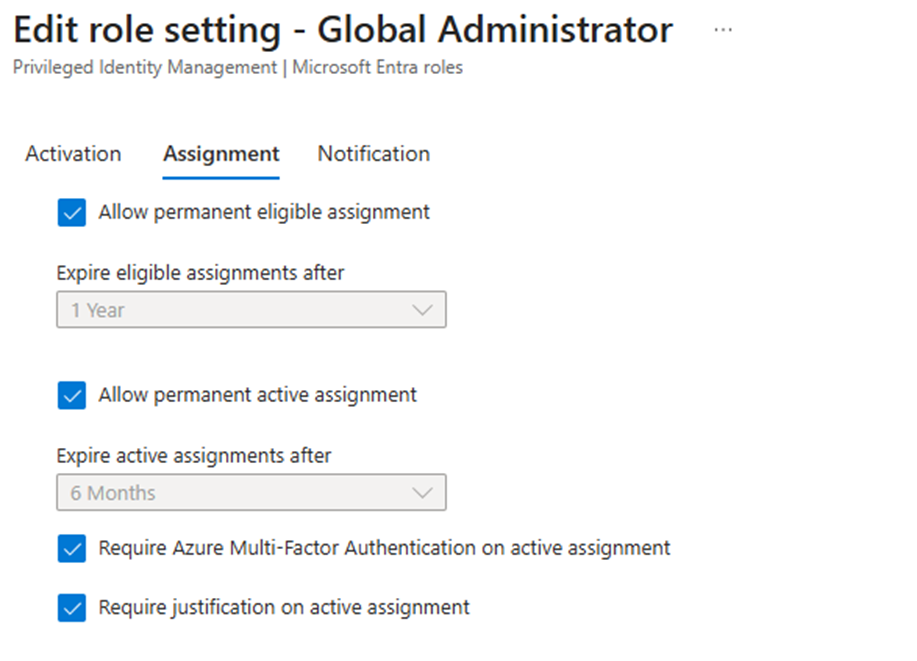Open the '1 Year' eligible expiry dropdown
This screenshot has width=917, height=661.
(x=250, y=310)
